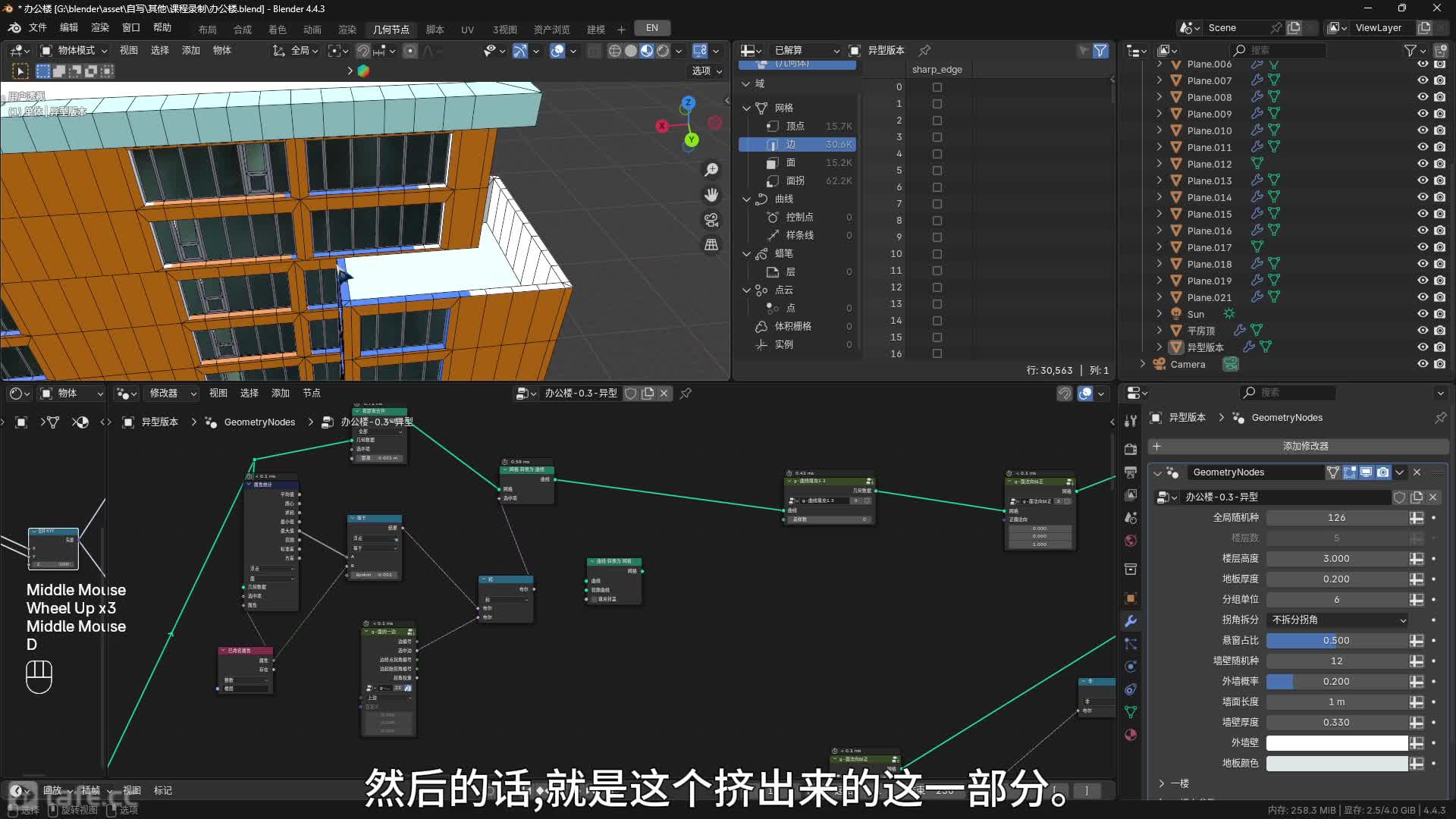The image size is (1456, 819).
Task: Check the sharp_edge box in row 5
Action: coord(937,171)
